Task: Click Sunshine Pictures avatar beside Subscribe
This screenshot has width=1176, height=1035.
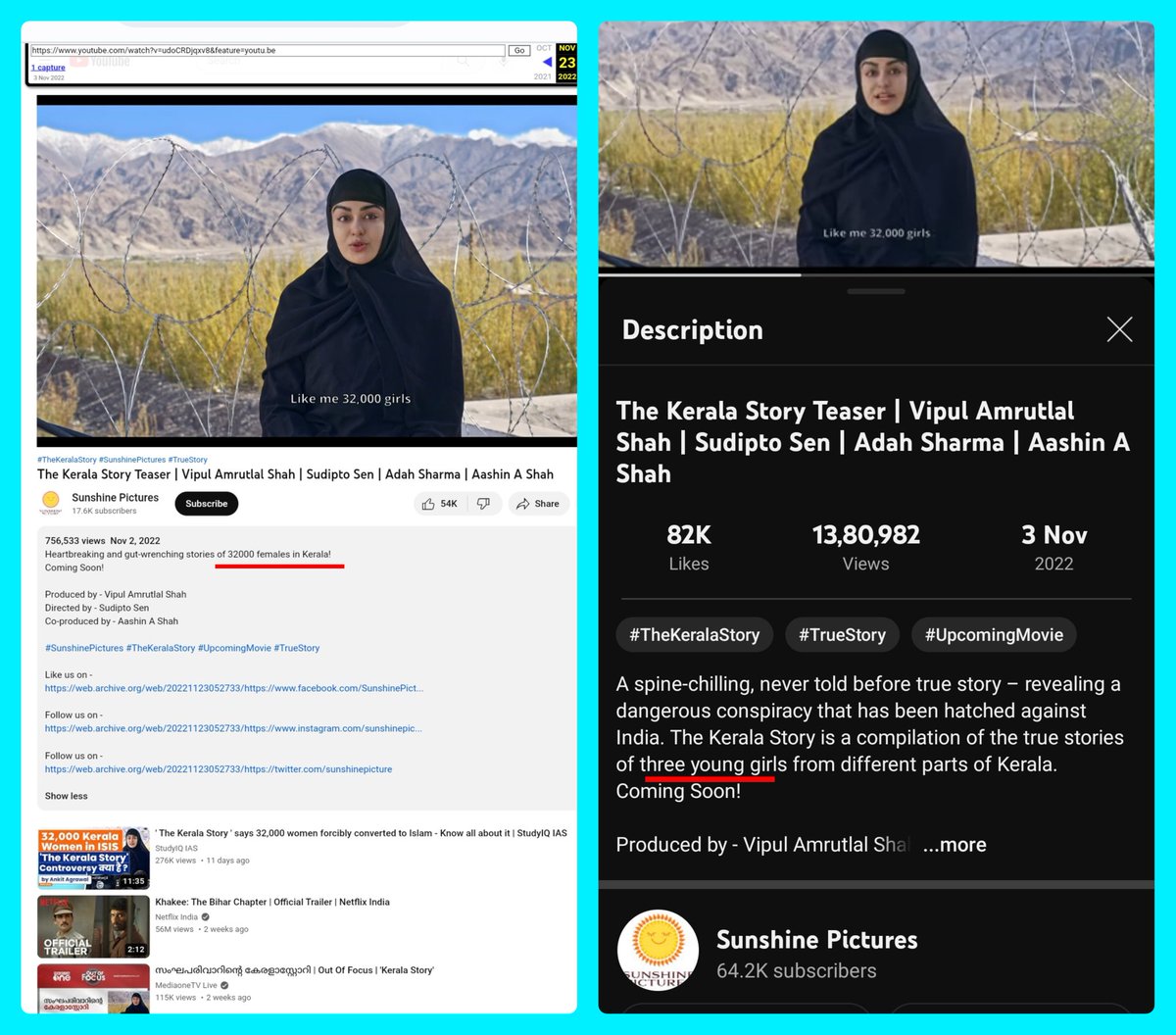Action: [x=51, y=503]
